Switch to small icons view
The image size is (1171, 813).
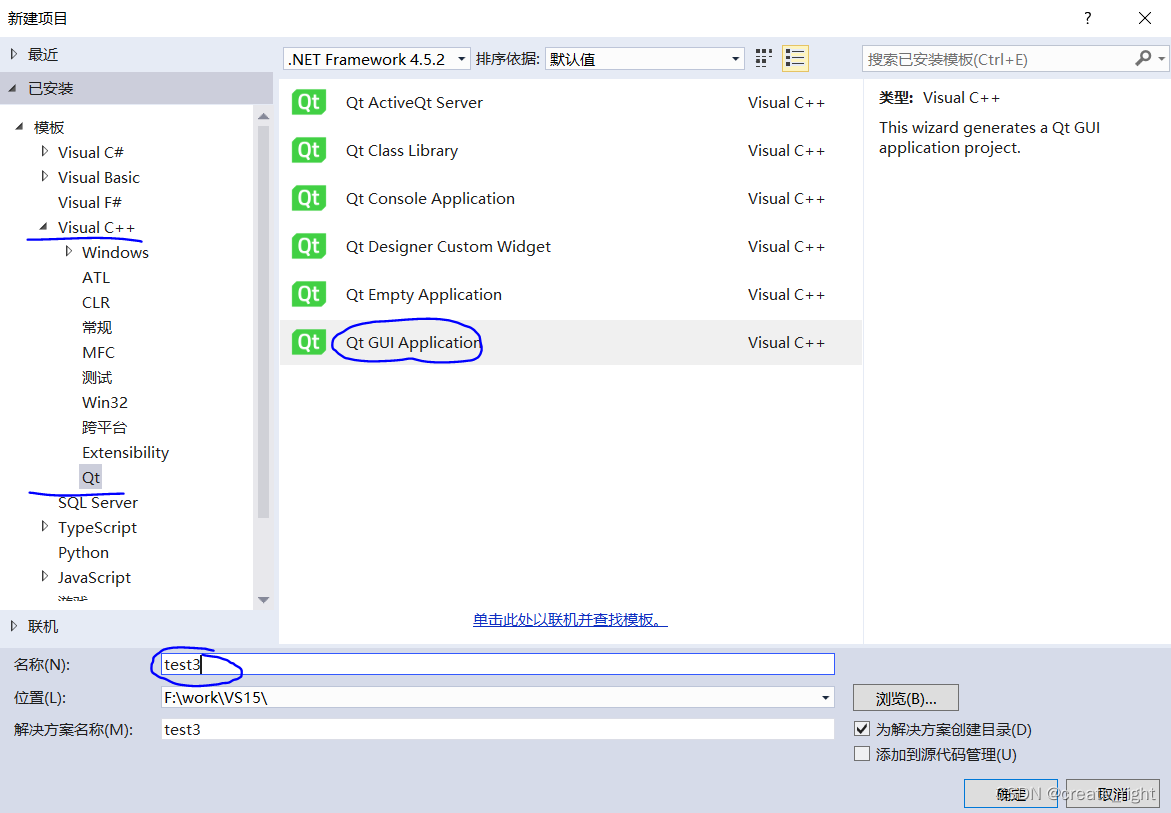(763, 58)
